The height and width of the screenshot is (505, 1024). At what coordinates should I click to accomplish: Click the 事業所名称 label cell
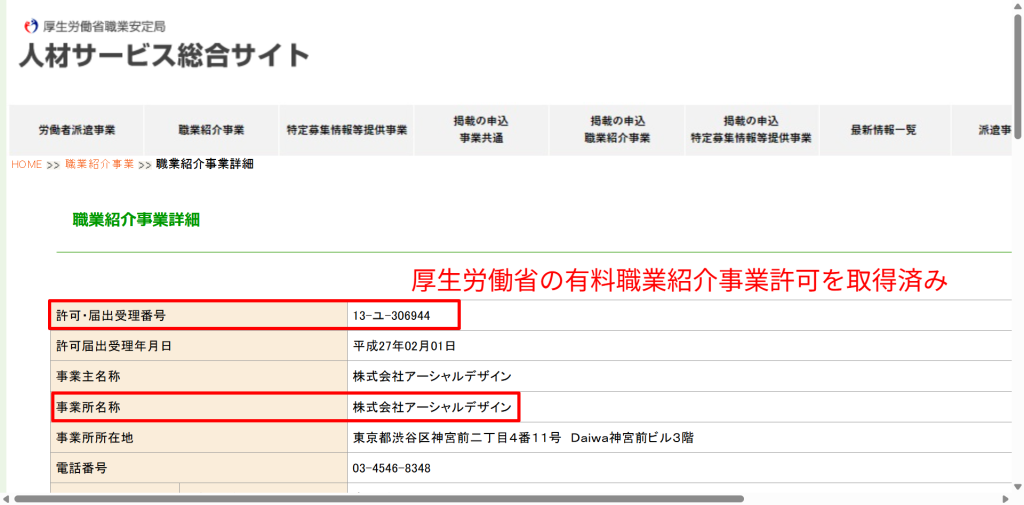tap(199, 407)
